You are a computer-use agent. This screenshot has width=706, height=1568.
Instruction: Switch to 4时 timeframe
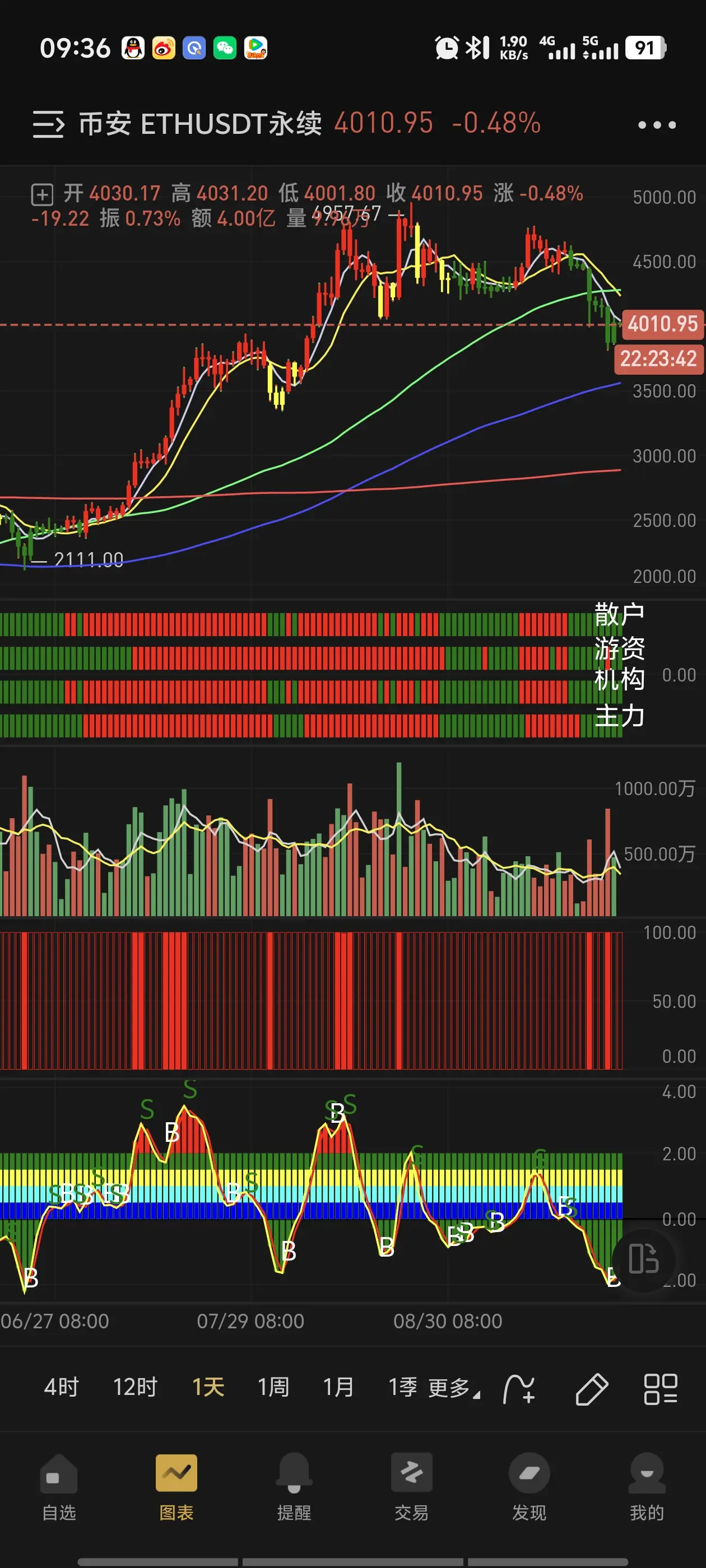click(62, 1387)
